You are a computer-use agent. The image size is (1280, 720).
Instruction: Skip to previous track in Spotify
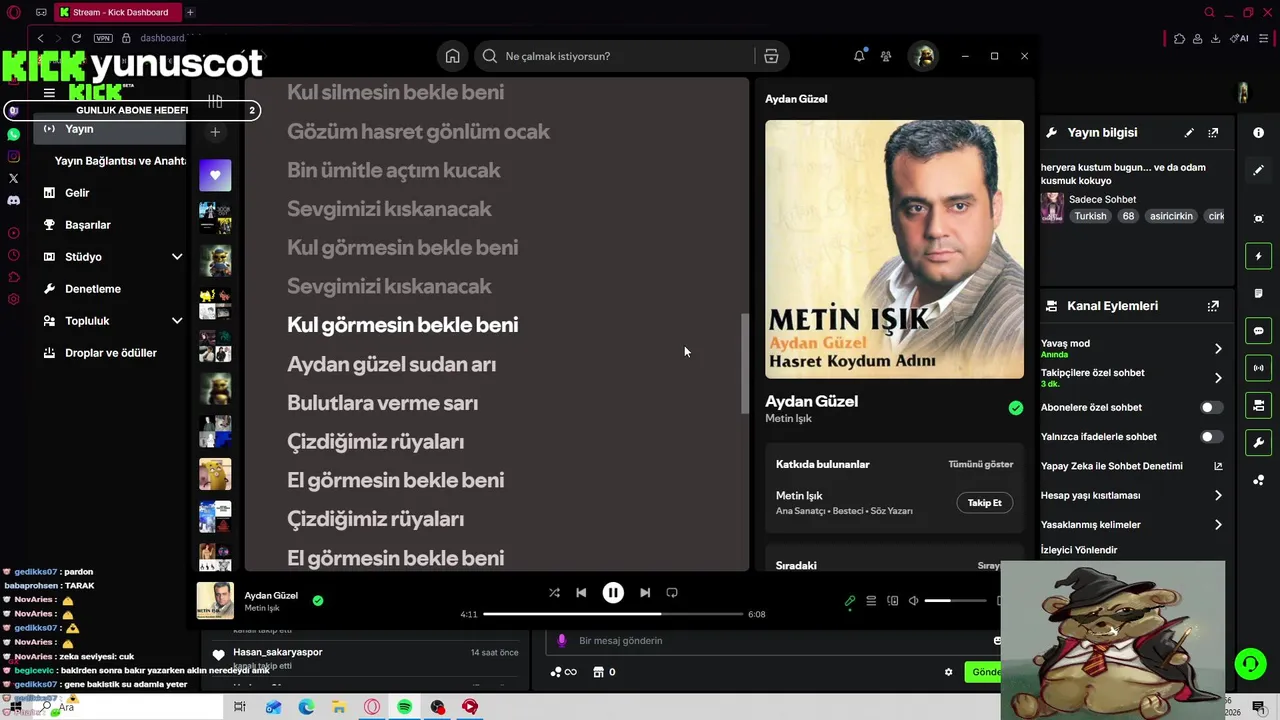[x=581, y=592]
